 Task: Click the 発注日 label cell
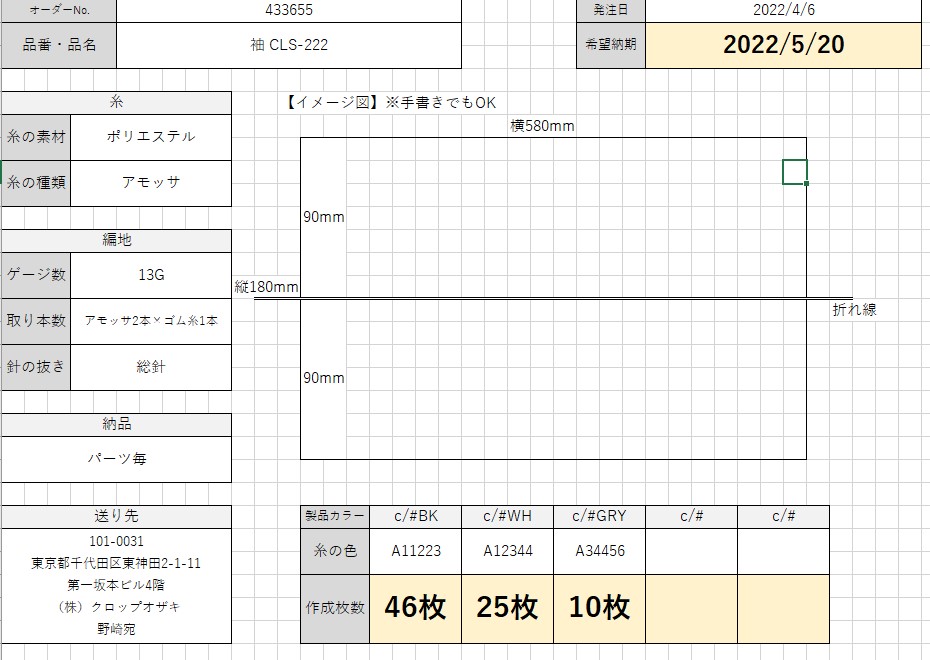pyautogui.click(x=611, y=10)
